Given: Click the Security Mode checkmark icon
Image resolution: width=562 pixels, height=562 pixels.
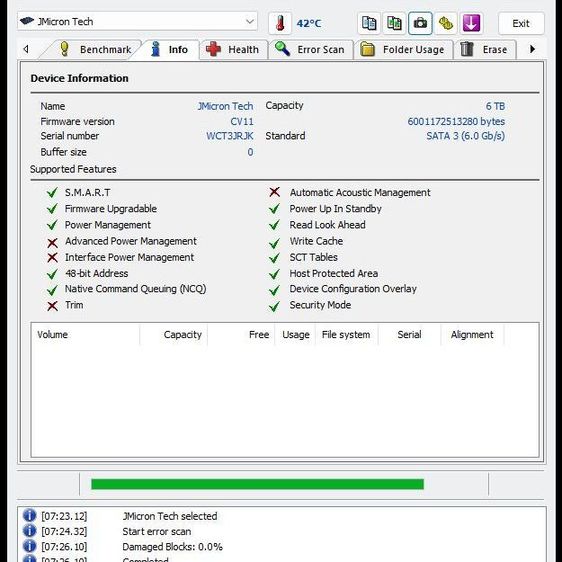Looking at the screenshot, I should point(275,306).
